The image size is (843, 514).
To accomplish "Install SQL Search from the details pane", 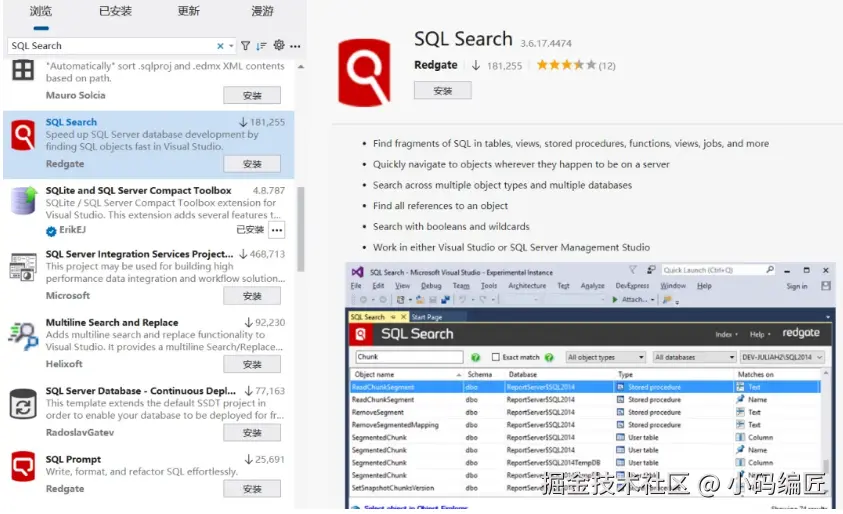I will point(442,91).
